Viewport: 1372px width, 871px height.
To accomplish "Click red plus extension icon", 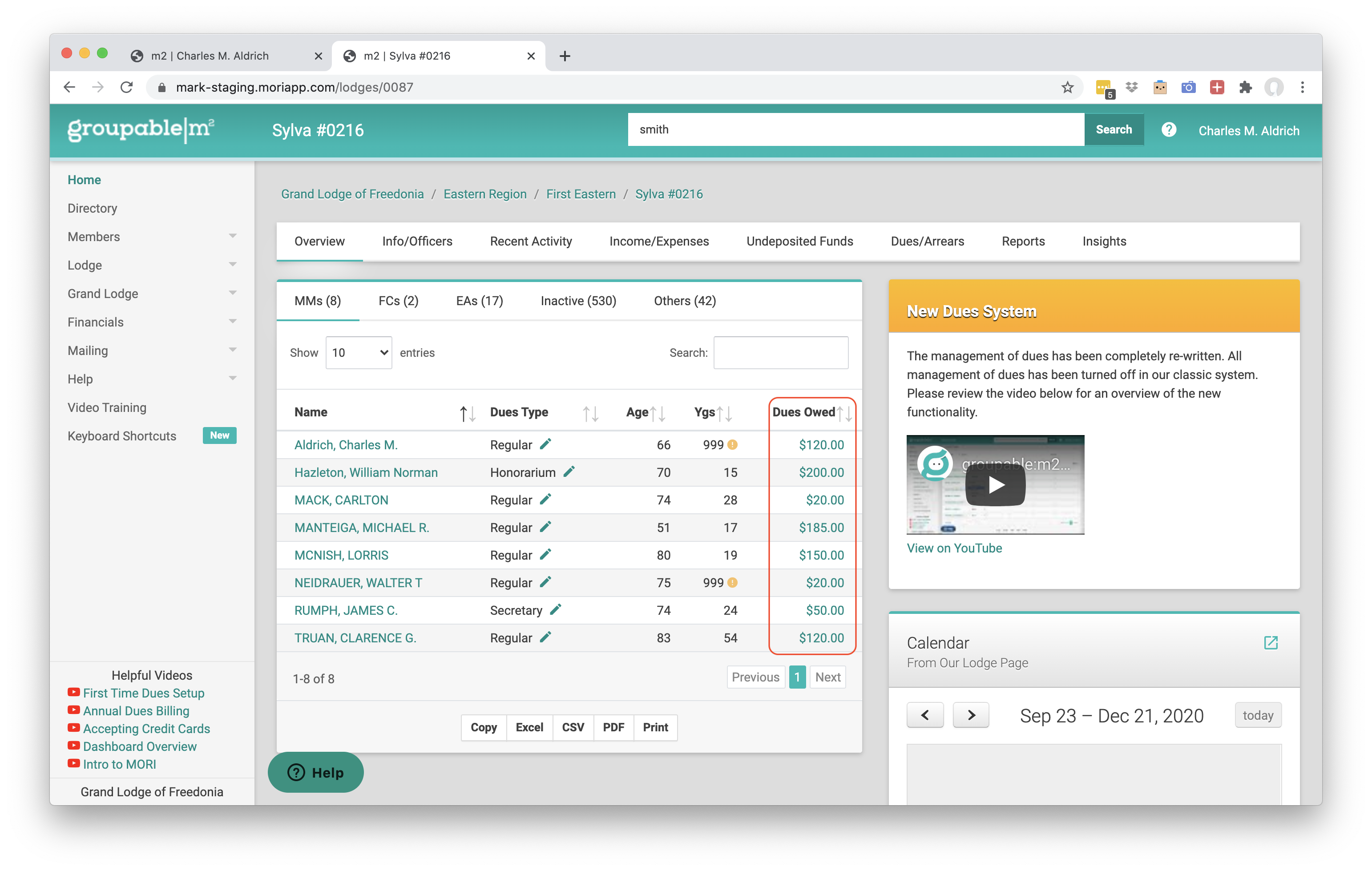I will click(1217, 87).
